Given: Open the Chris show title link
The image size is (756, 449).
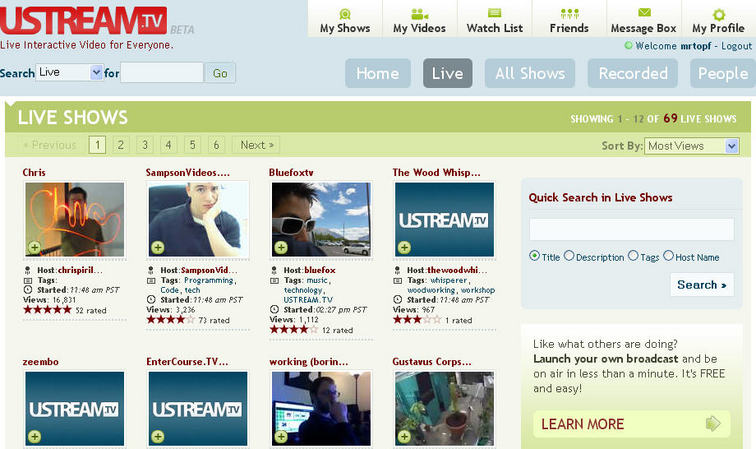Looking at the screenshot, I should pyautogui.click(x=34, y=172).
